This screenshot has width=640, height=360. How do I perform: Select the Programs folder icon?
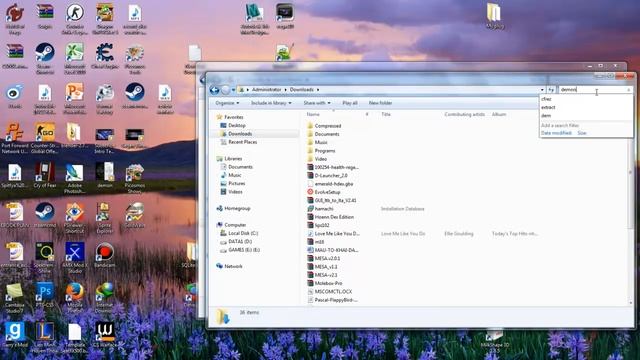310,151
